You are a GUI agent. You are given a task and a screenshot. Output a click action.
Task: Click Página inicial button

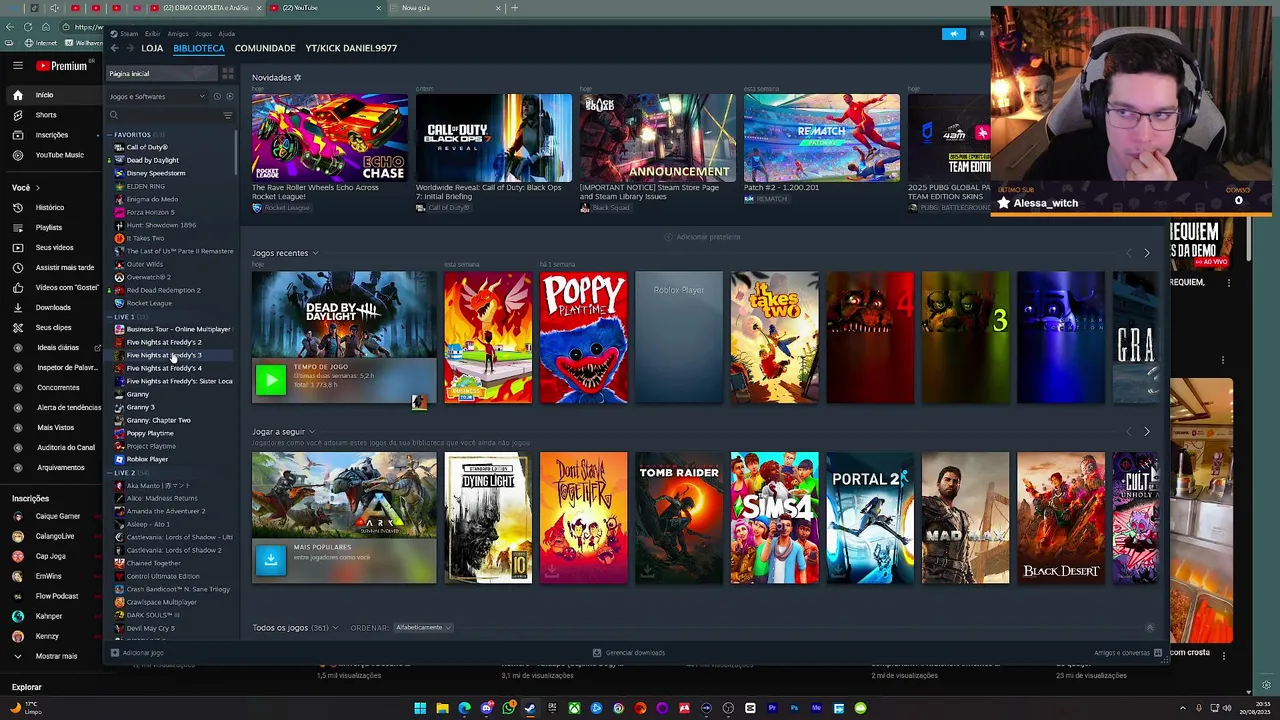[162, 74]
